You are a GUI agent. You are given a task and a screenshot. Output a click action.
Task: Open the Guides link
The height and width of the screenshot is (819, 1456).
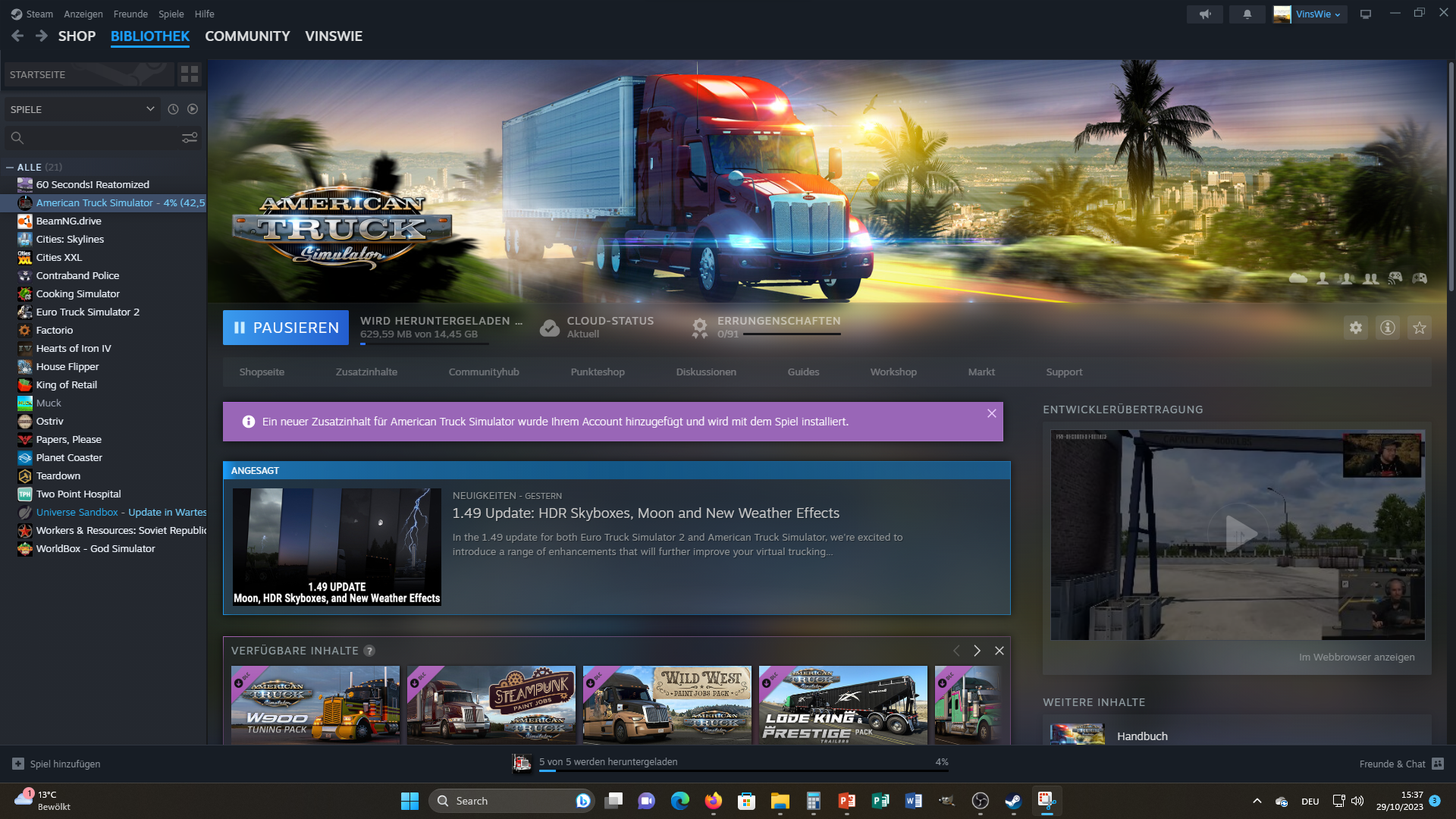pyautogui.click(x=803, y=372)
